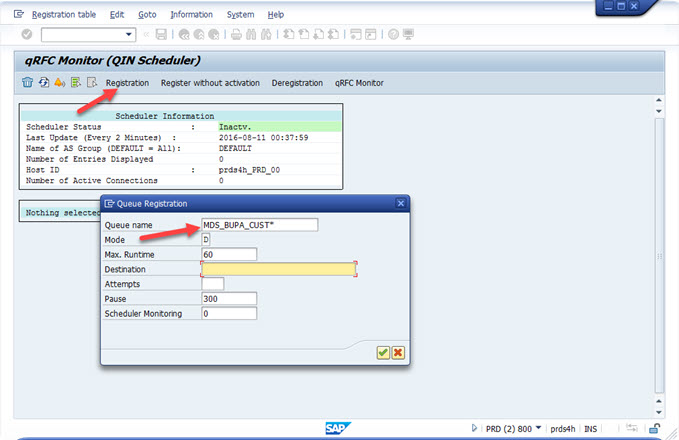Click the gray document execute icon
679x440 pixels.
click(x=92, y=82)
